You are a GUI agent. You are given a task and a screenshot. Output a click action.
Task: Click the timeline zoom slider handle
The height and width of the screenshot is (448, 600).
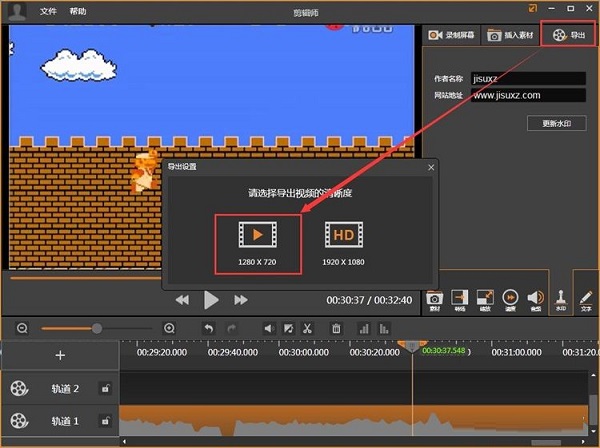click(97, 328)
